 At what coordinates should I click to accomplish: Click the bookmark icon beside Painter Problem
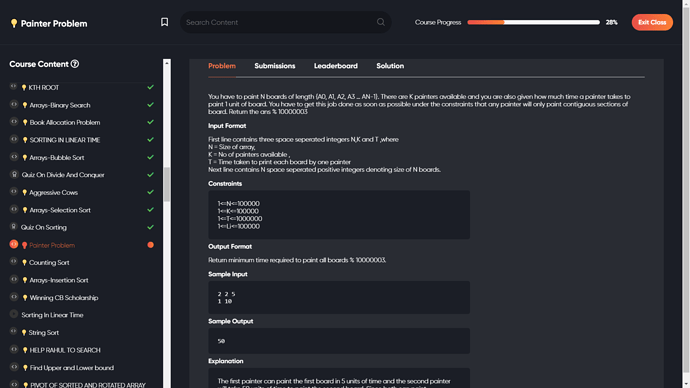pyautogui.click(x=164, y=22)
